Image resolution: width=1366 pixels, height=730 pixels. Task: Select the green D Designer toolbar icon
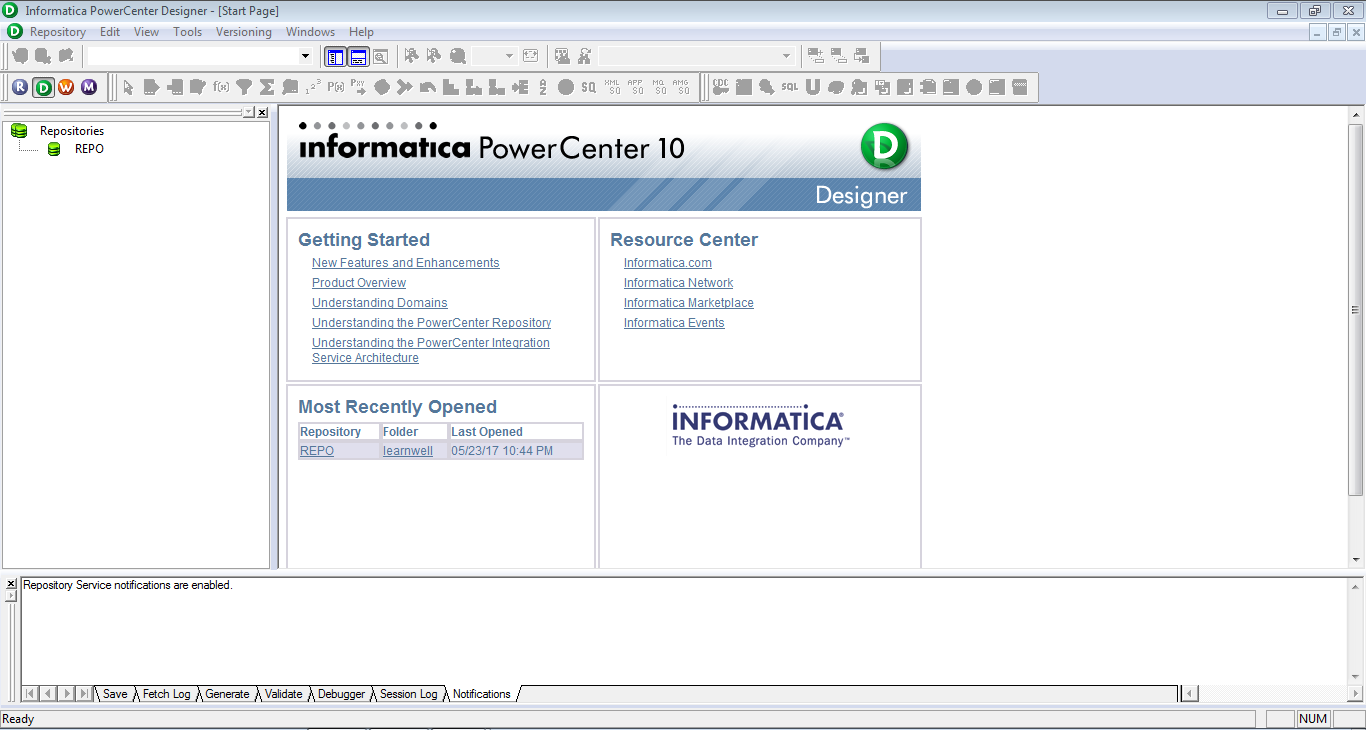coord(43,87)
